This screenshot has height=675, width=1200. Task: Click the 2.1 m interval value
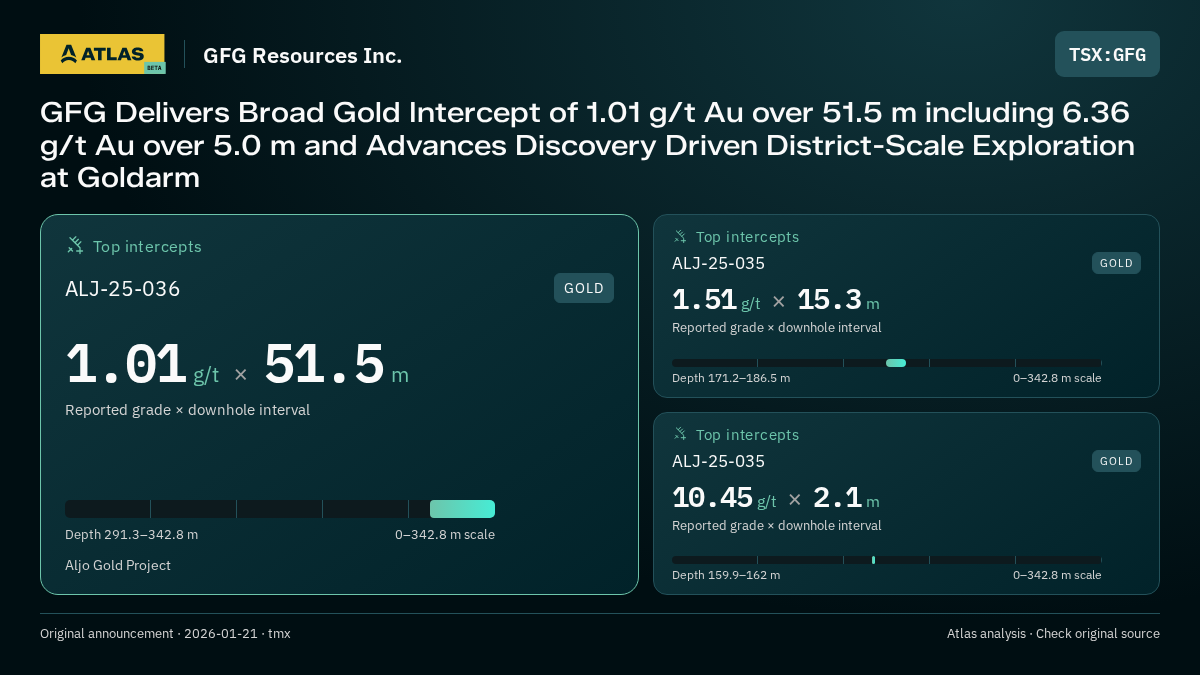pyautogui.click(x=846, y=498)
